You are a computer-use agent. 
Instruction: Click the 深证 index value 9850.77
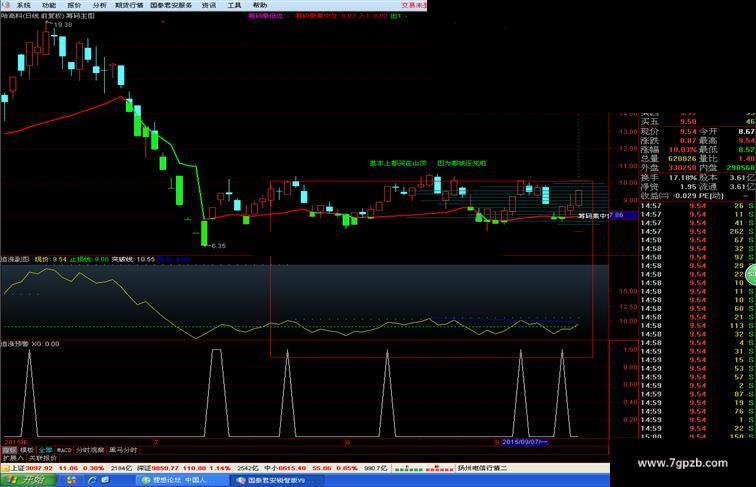click(x=165, y=468)
